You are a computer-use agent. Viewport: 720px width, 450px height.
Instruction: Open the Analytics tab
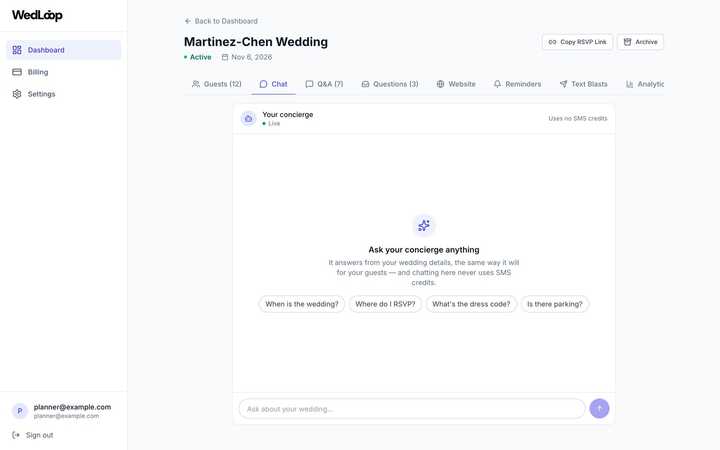645,84
